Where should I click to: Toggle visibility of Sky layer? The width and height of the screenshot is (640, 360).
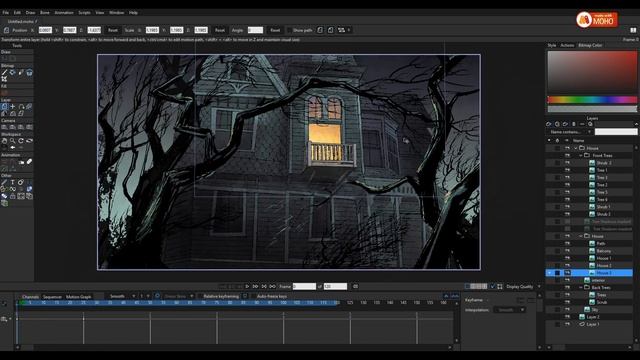(x=567, y=310)
